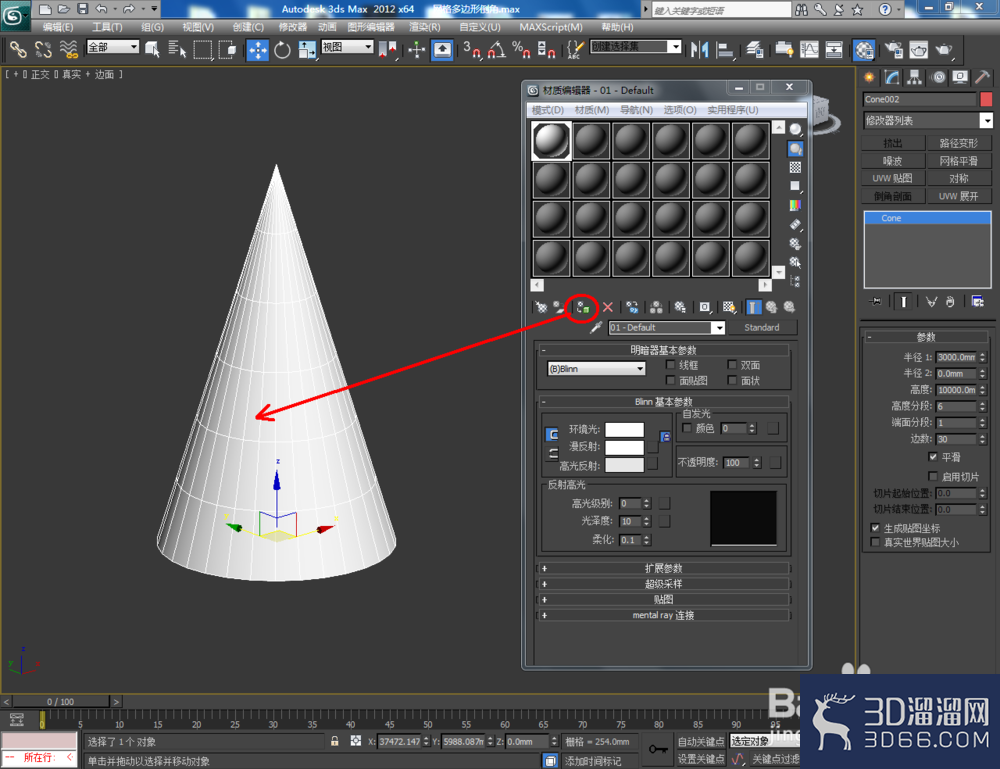Enable the 面贴图 face map checkbox
Image resolution: width=1000 pixels, height=769 pixels.
pyautogui.click(x=670, y=380)
